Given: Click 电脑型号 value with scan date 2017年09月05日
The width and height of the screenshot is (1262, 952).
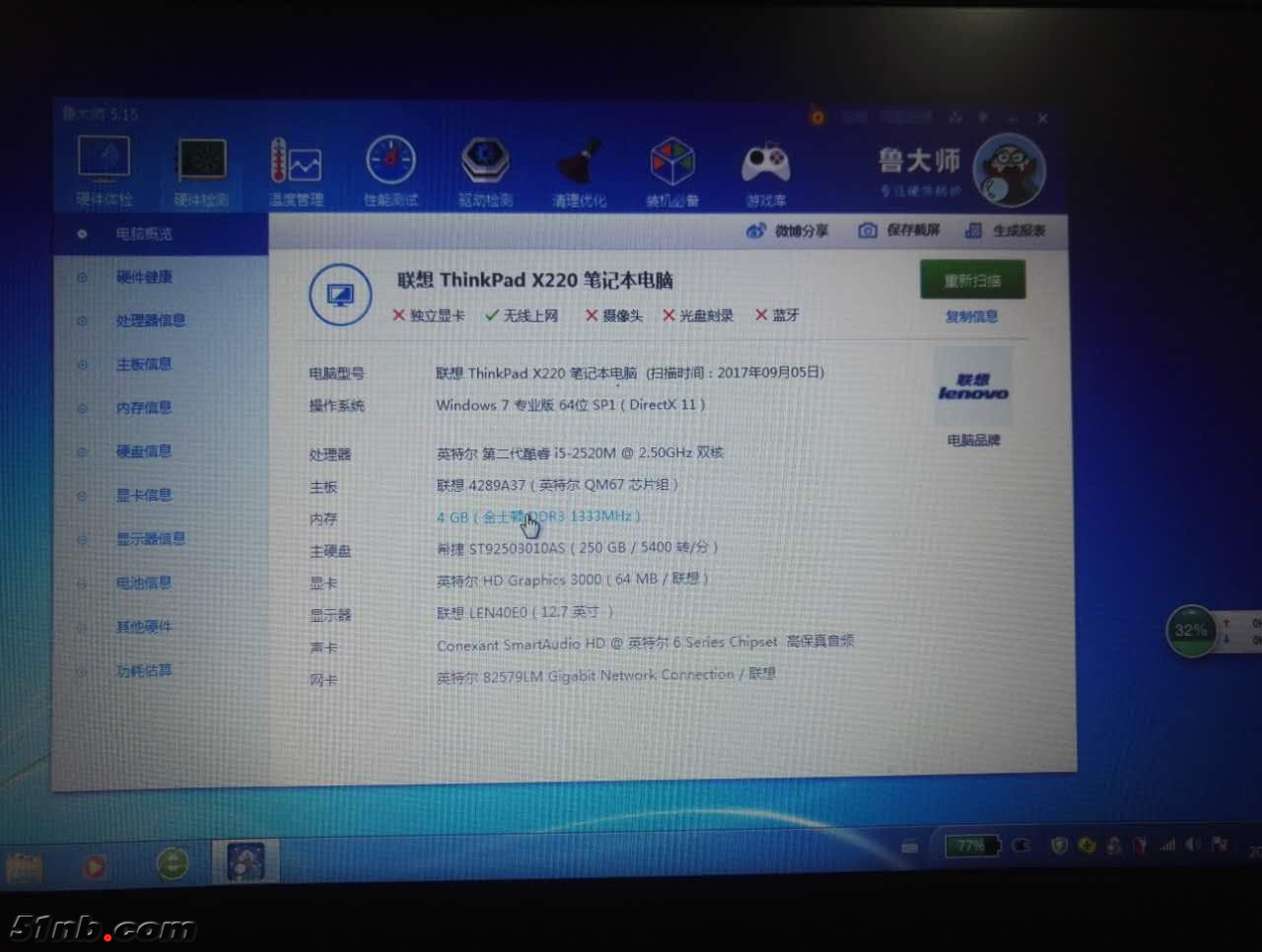Looking at the screenshot, I should [630, 373].
